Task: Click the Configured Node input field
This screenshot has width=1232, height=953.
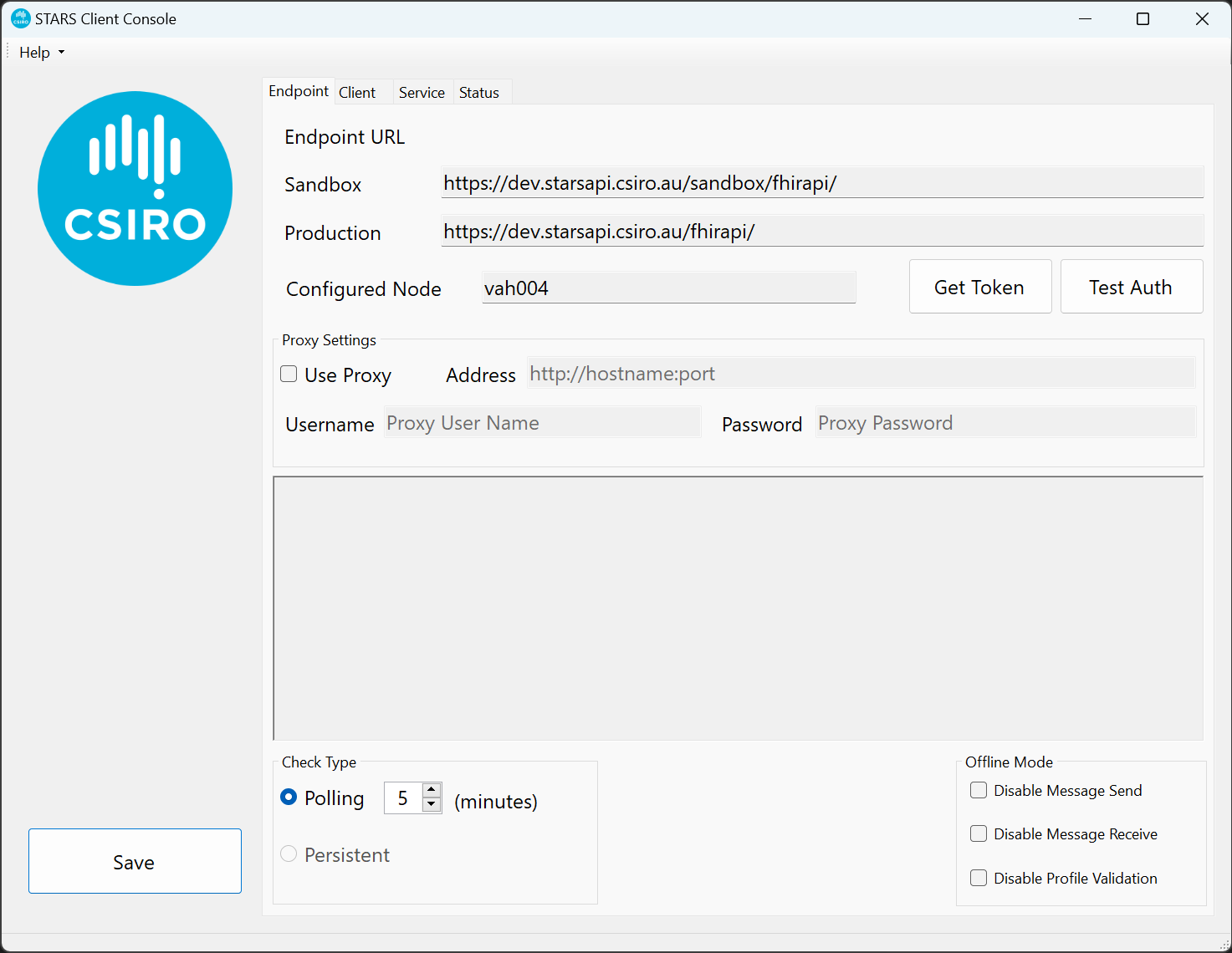Action: (667, 287)
